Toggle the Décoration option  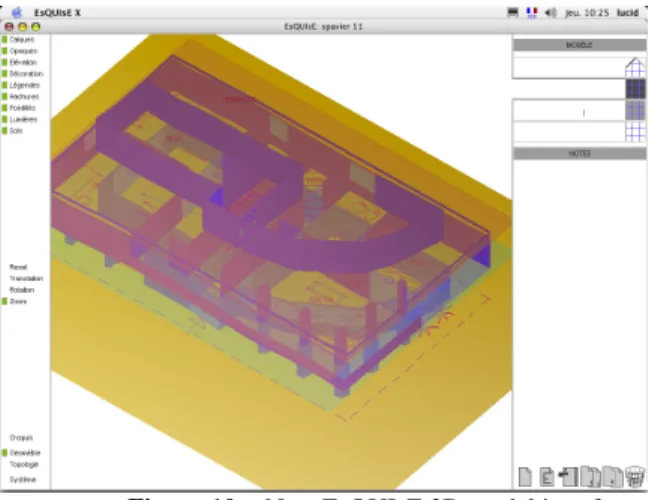coord(23,74)
